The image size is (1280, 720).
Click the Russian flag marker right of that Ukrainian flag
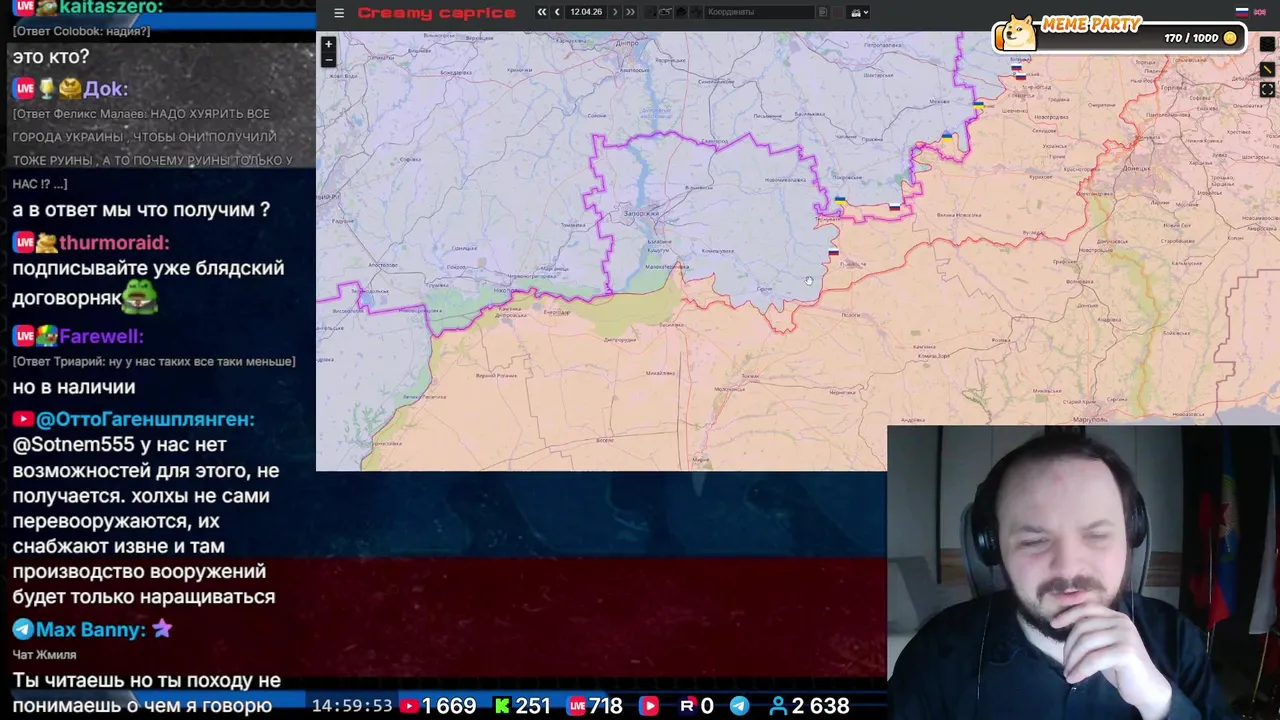point(895,207)
